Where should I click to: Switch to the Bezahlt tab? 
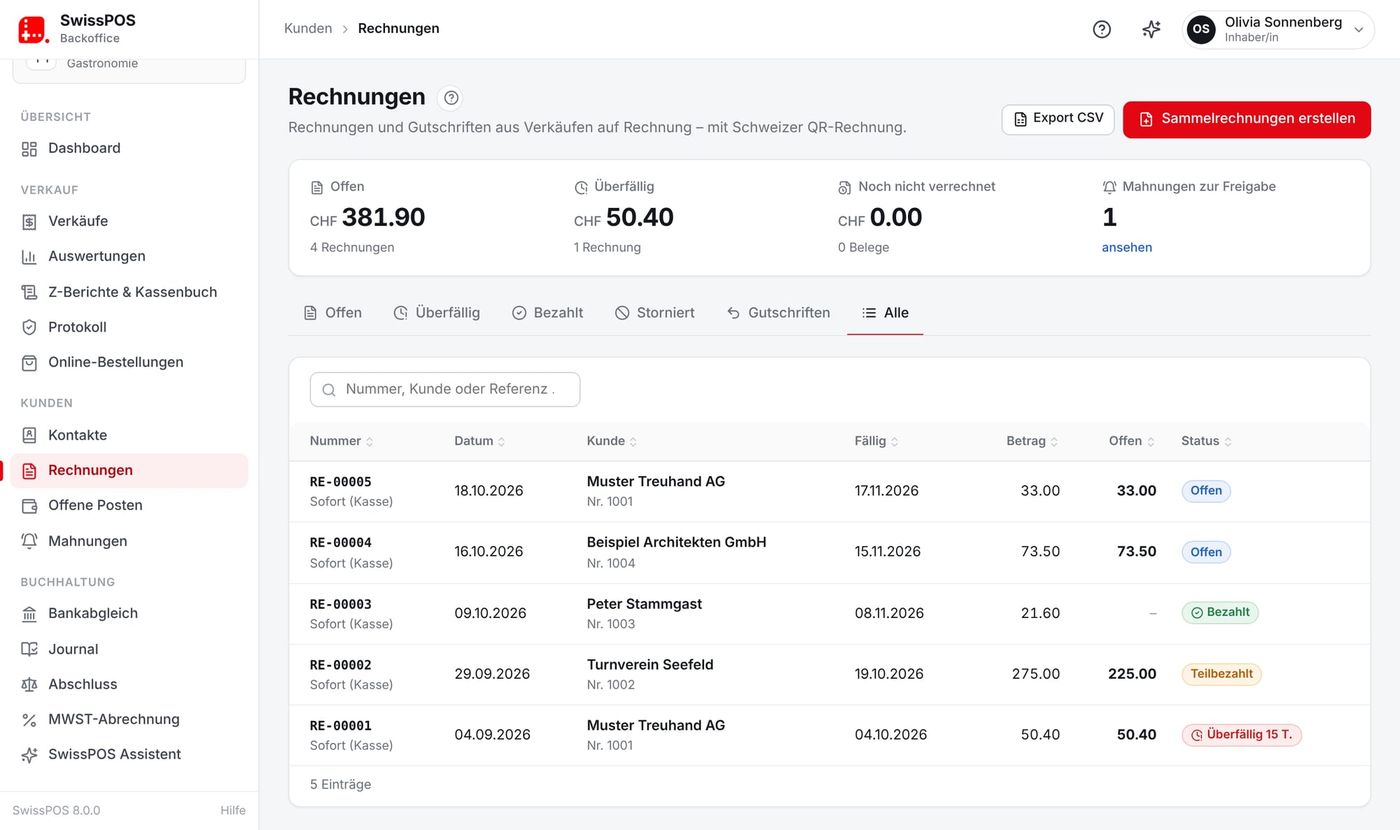[x=547, y=313]
